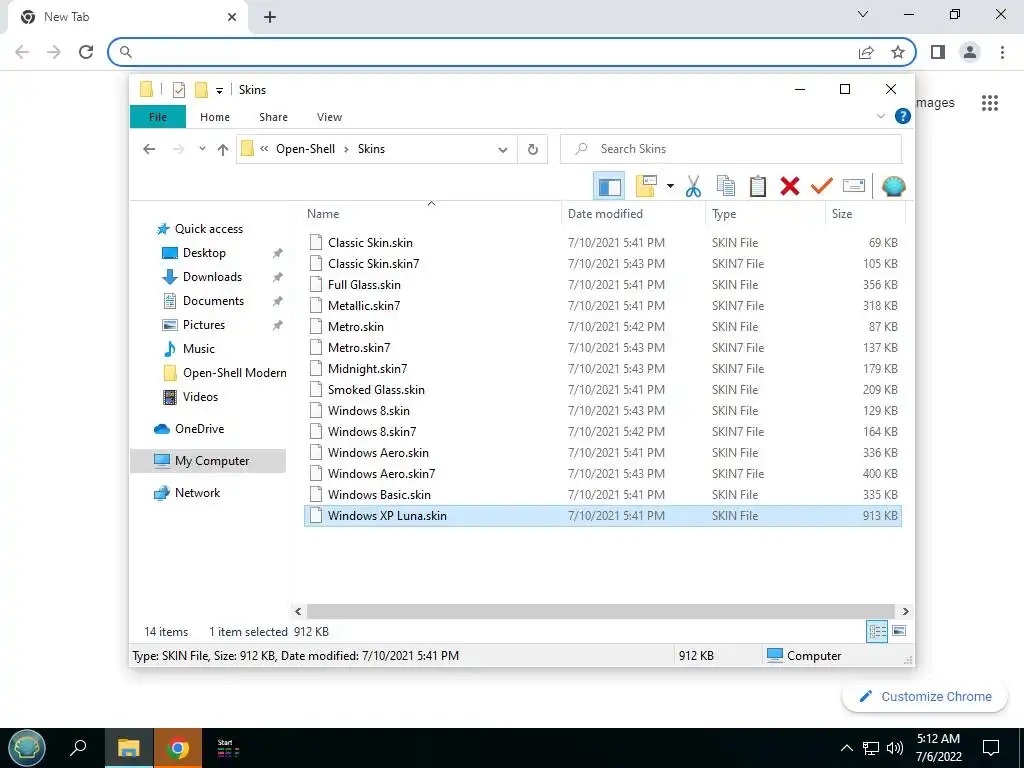
Task: Click quick access properties checkmark icon in title bar
Action: pos(178,89)
